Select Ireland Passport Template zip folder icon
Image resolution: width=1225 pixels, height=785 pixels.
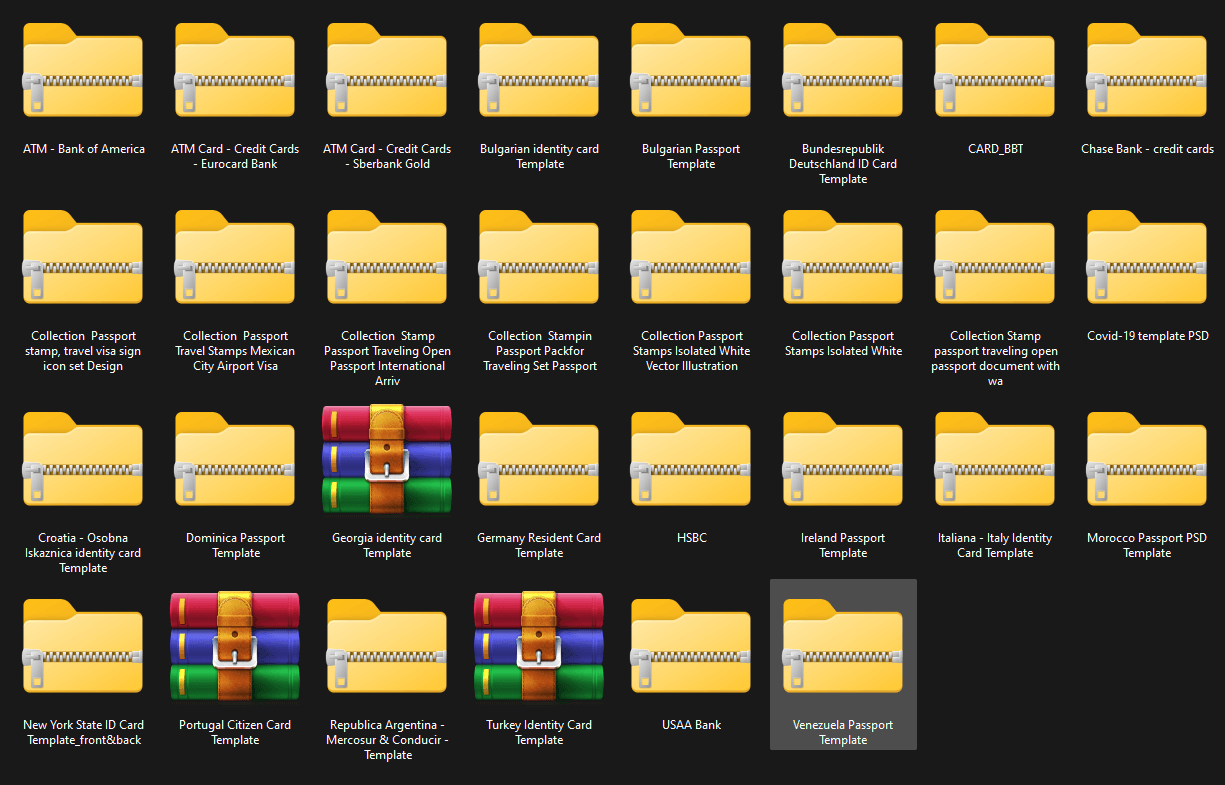(x=843, y=459)
